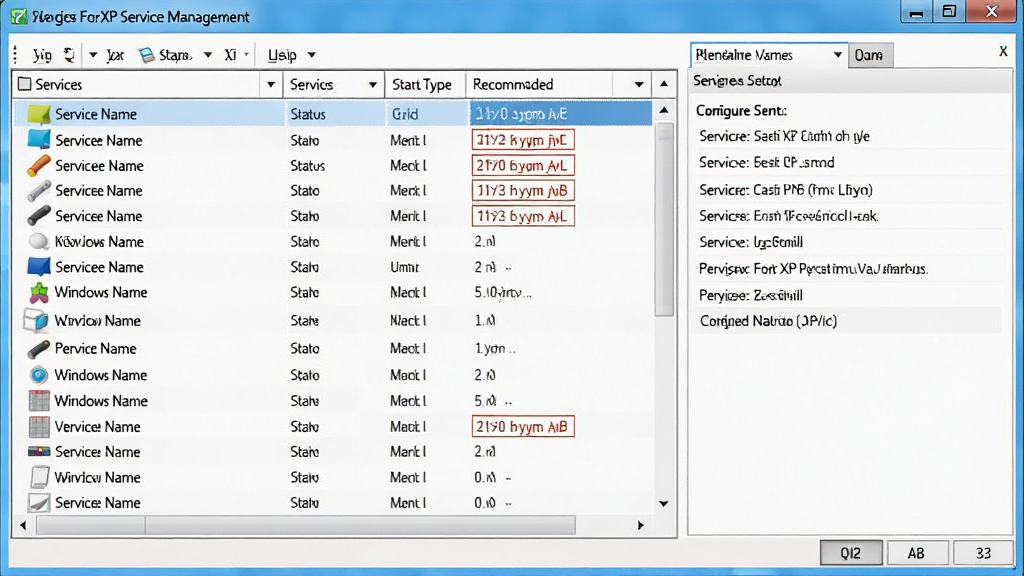Open the small dropdown arrow beside Xi
This screenshot has height=576, width=1024.
[x=246, y=55]
